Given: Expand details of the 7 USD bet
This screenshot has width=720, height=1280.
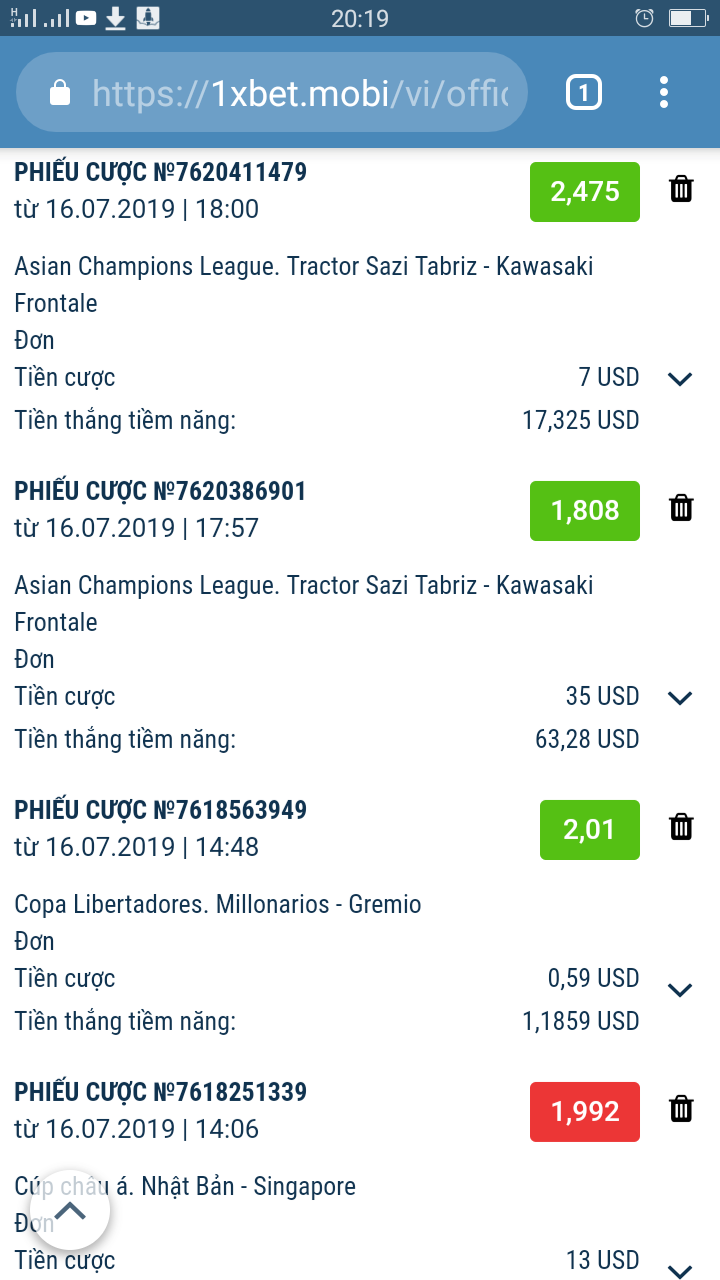Looking at the screenshot, I should (680, 379).
